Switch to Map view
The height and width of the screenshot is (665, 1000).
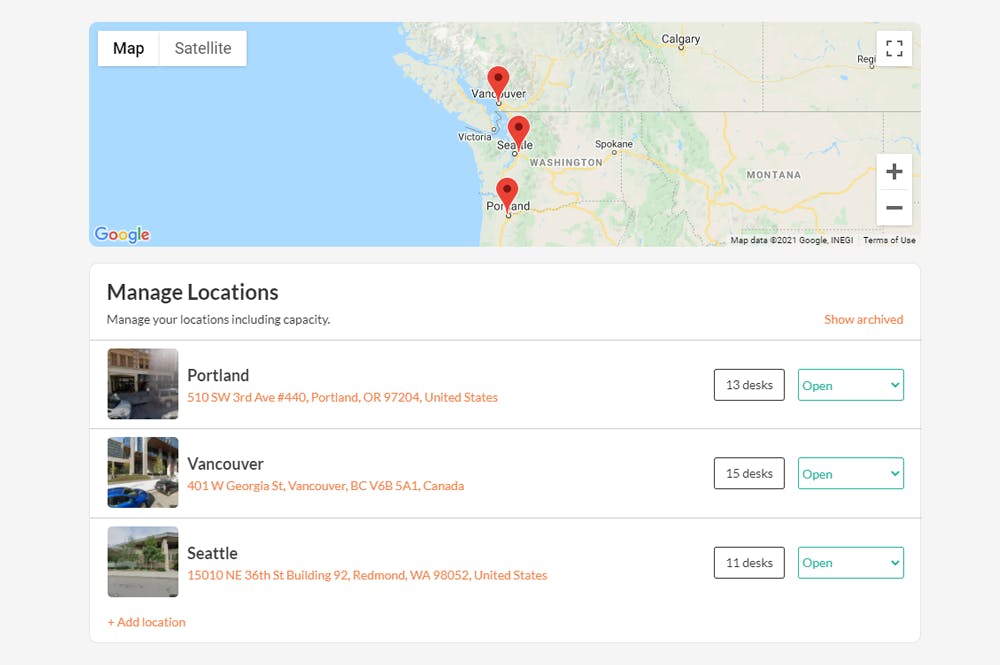128,48
